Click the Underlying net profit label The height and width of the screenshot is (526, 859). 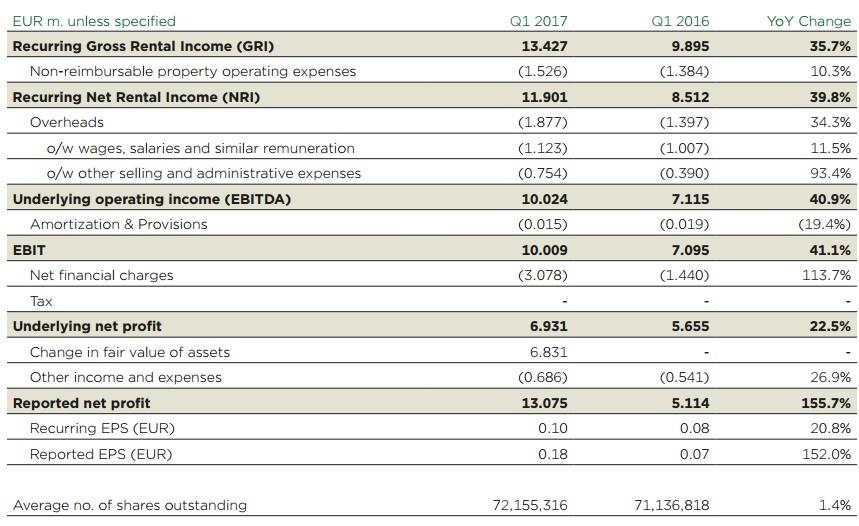tap(87, 326)
